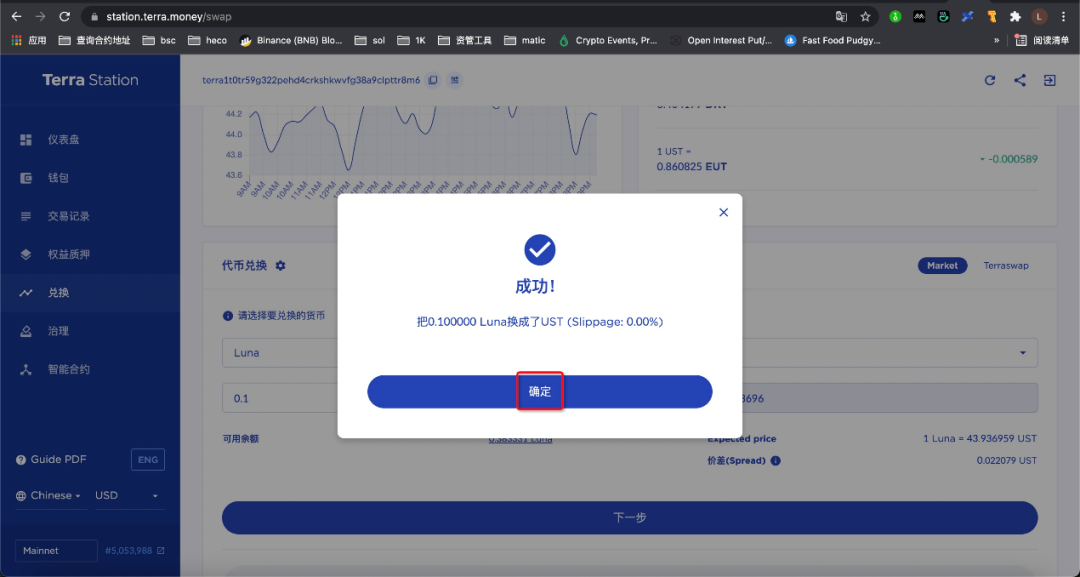Click the refresh icon in header
Viewport: 1080px width, 577px height.
(990, 81)
